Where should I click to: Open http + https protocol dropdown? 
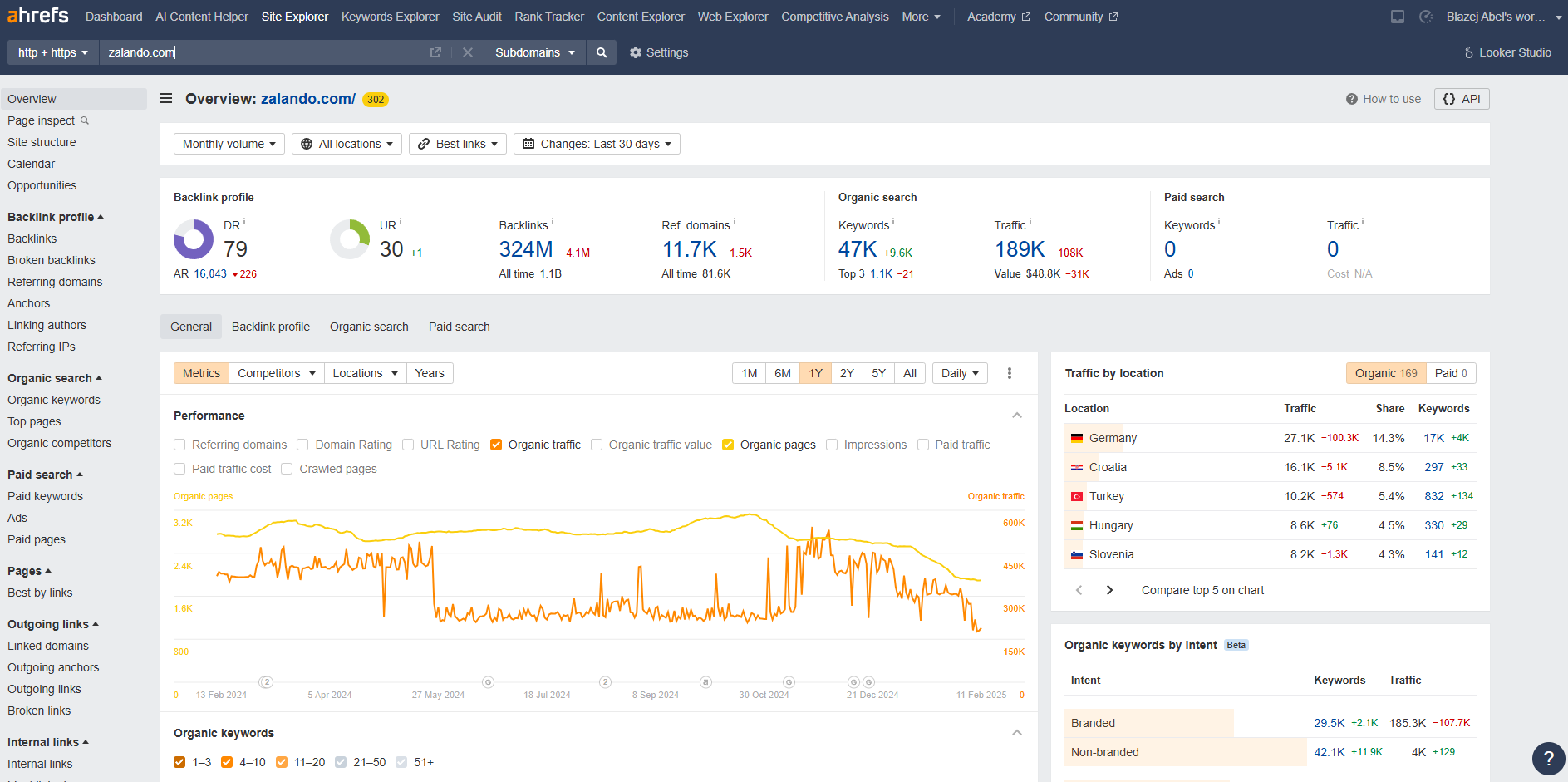[x=53, y=52]
